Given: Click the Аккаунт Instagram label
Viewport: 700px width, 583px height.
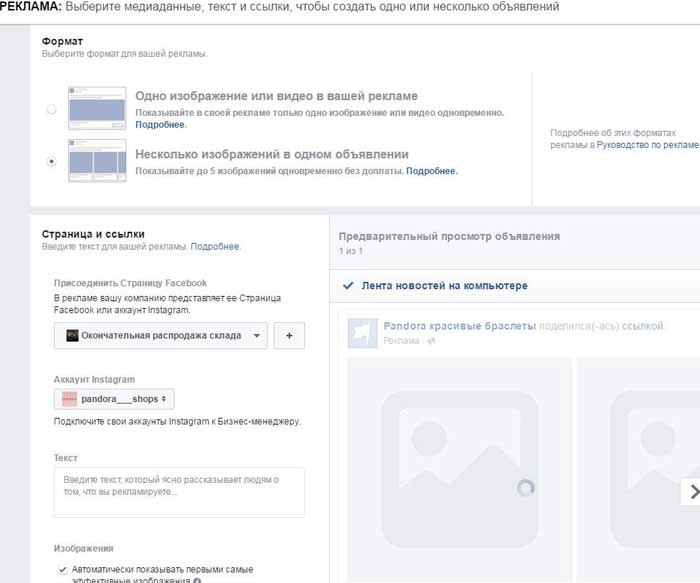Looking at the screenshot, I should tap(94, 379).
